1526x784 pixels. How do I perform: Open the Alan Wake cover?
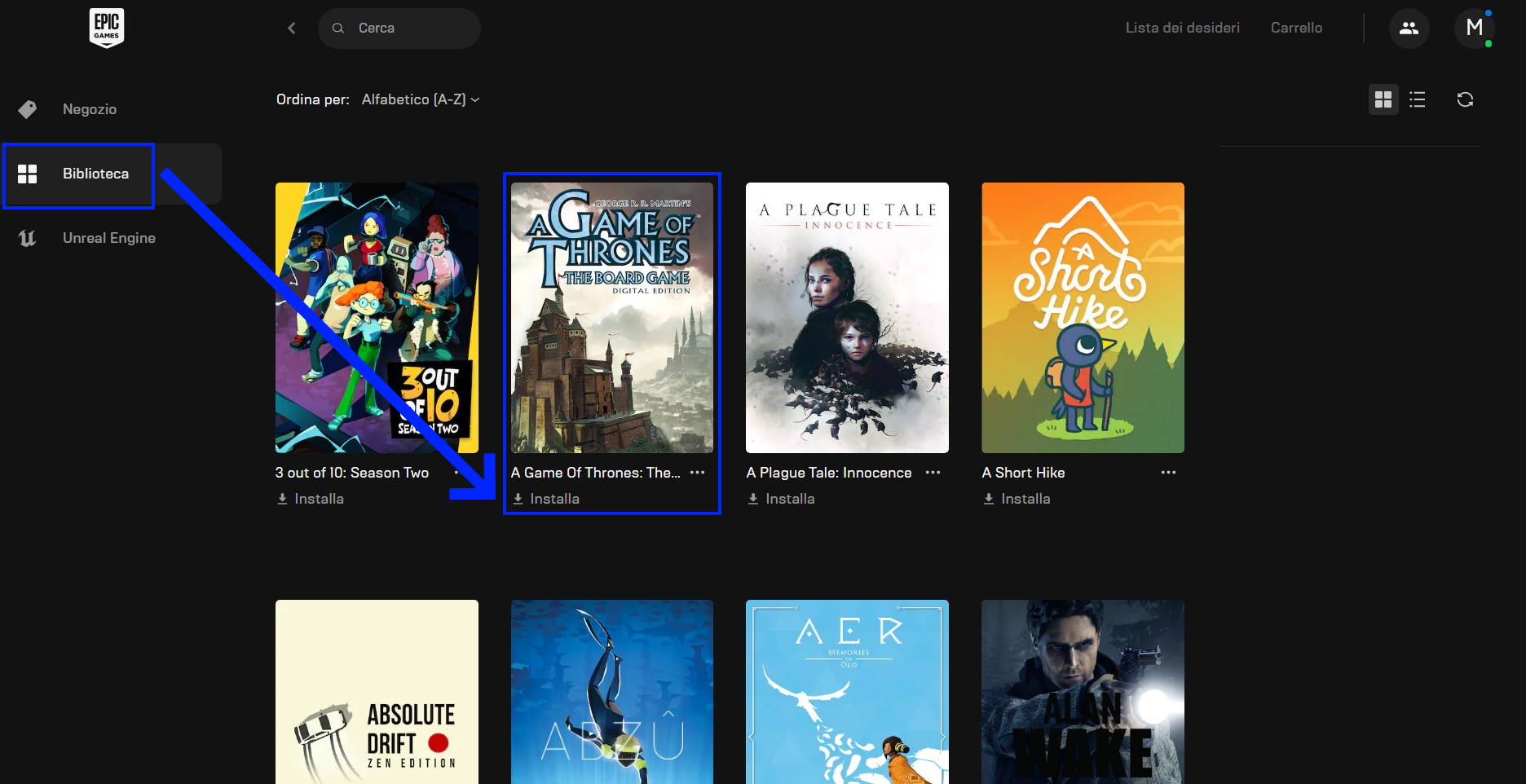tap(1083, 692)
